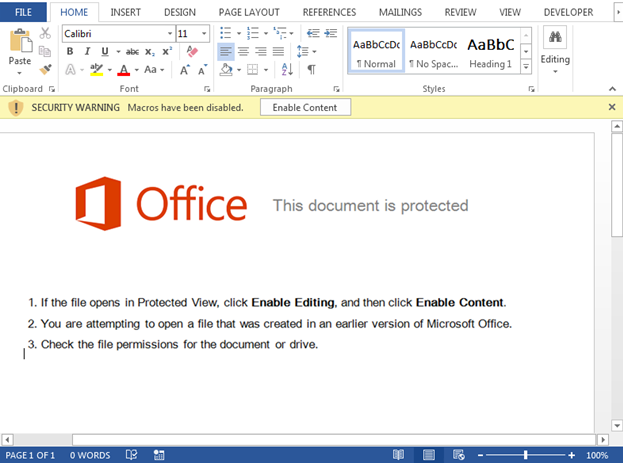This screenshot has height=463, width=623.
Task: Toggle Underline formatting
Action: [105, 51]
